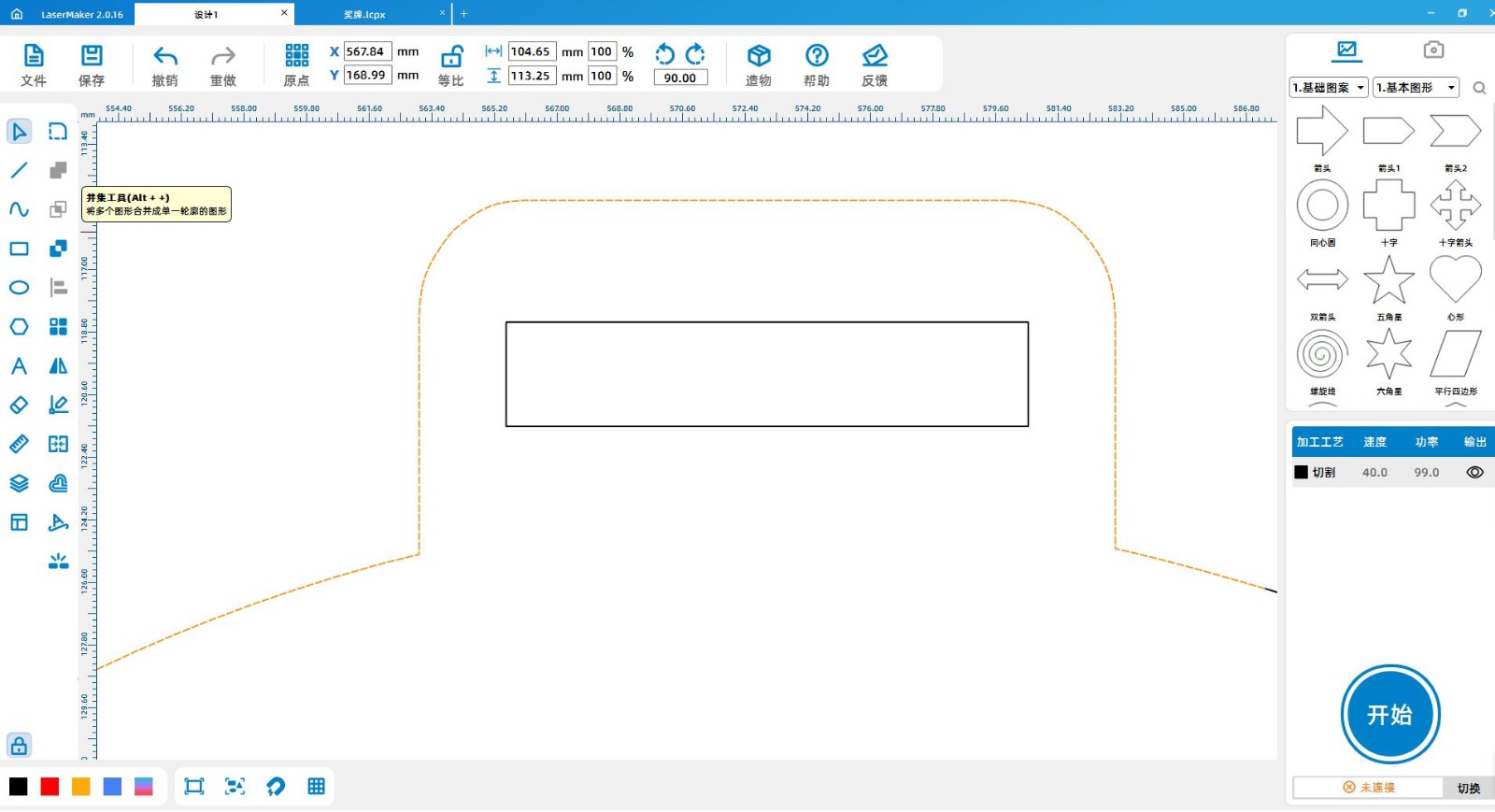Screen dimensions: 1495x812
Task: Select the Rectangle drawing tool
Action: 19,249
